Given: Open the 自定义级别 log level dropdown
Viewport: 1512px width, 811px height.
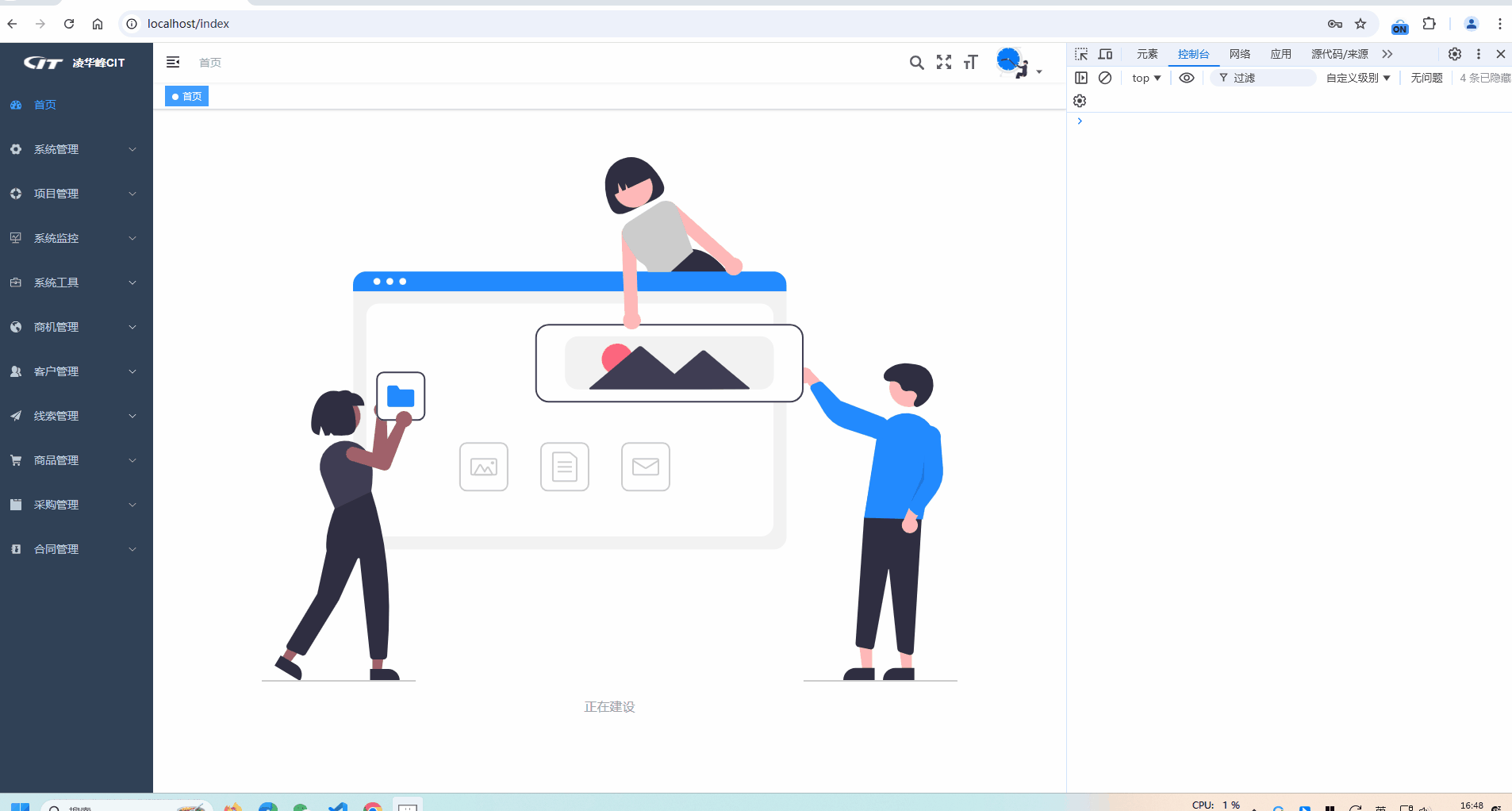Looking at the screenshot, I should (1357, 78).
